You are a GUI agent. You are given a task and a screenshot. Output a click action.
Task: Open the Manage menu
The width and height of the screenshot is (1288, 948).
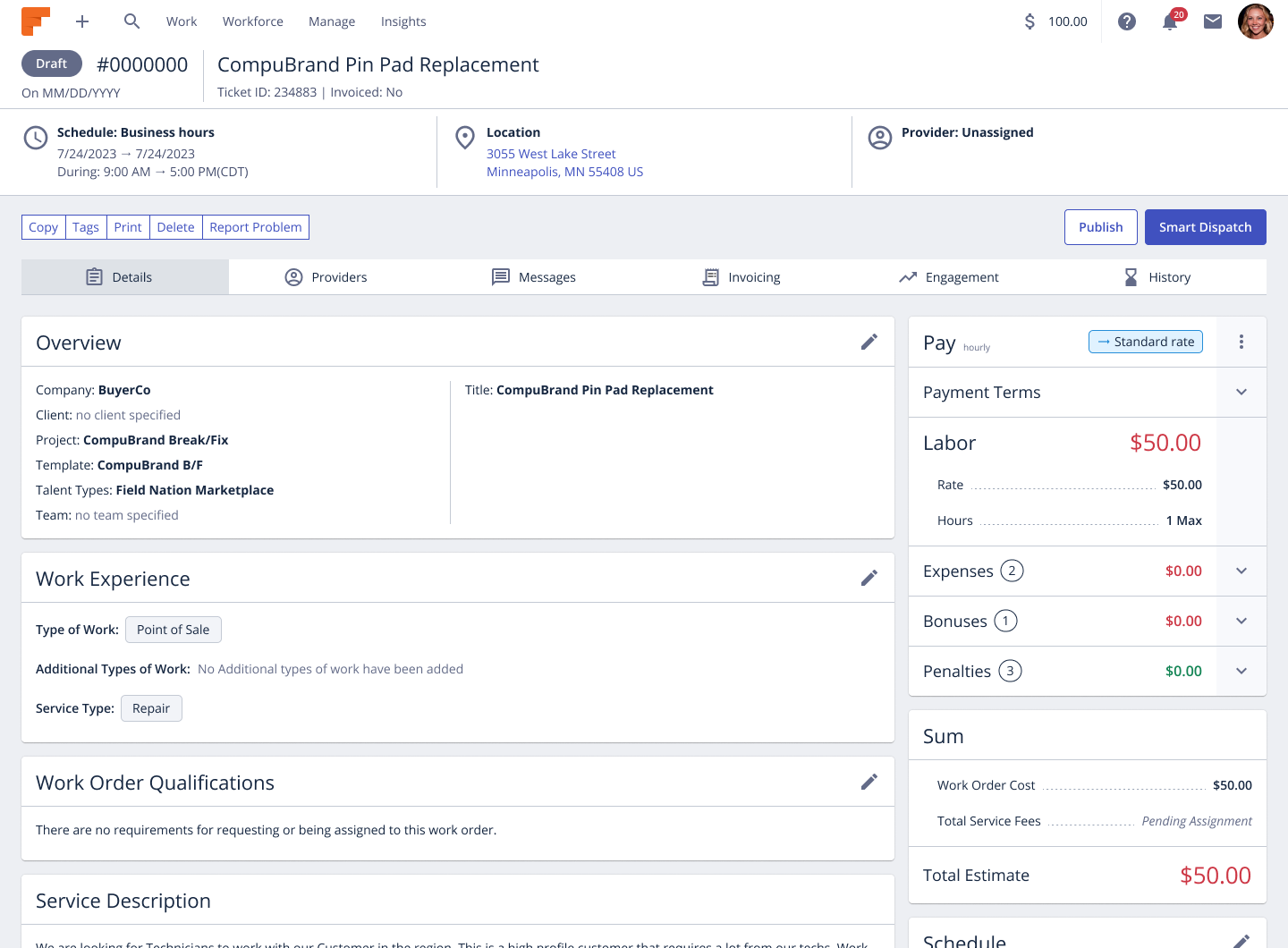(x=332, y=21)
